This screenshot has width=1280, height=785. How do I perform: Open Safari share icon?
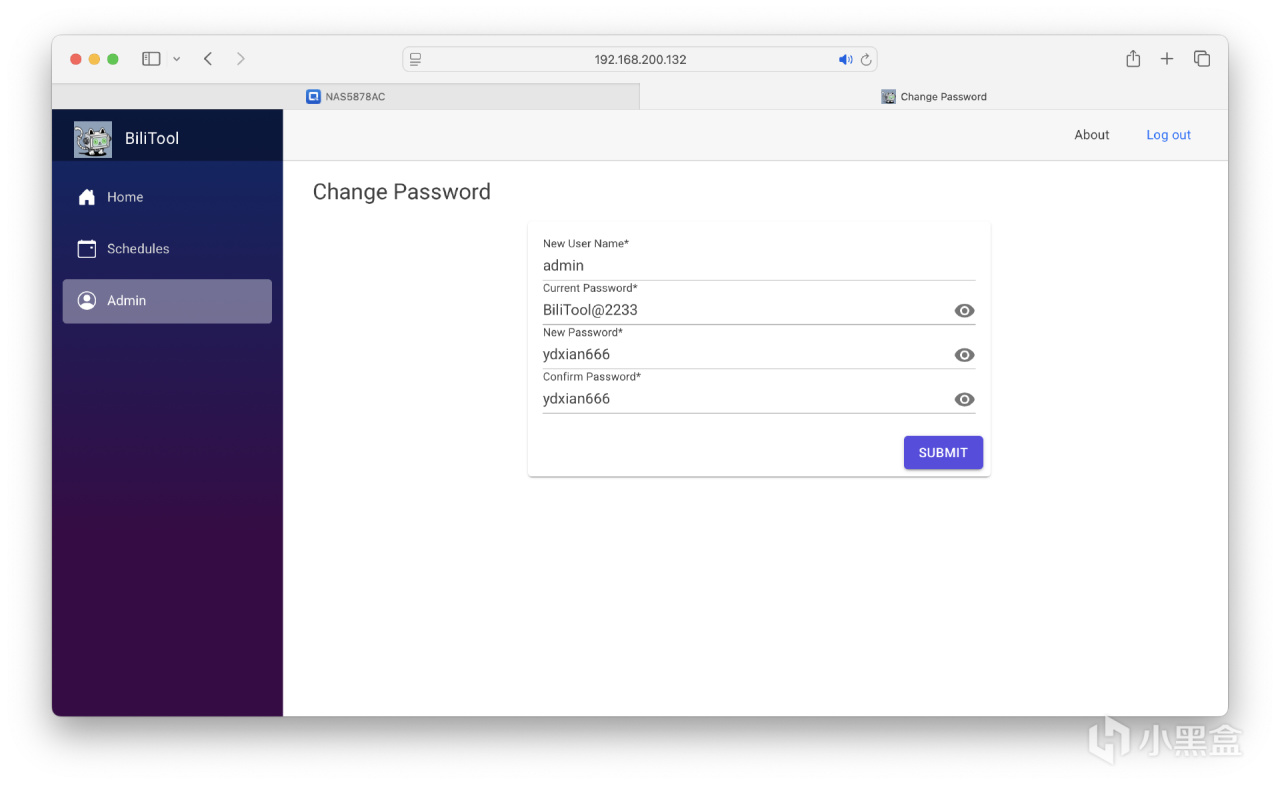pos(1133,59)
